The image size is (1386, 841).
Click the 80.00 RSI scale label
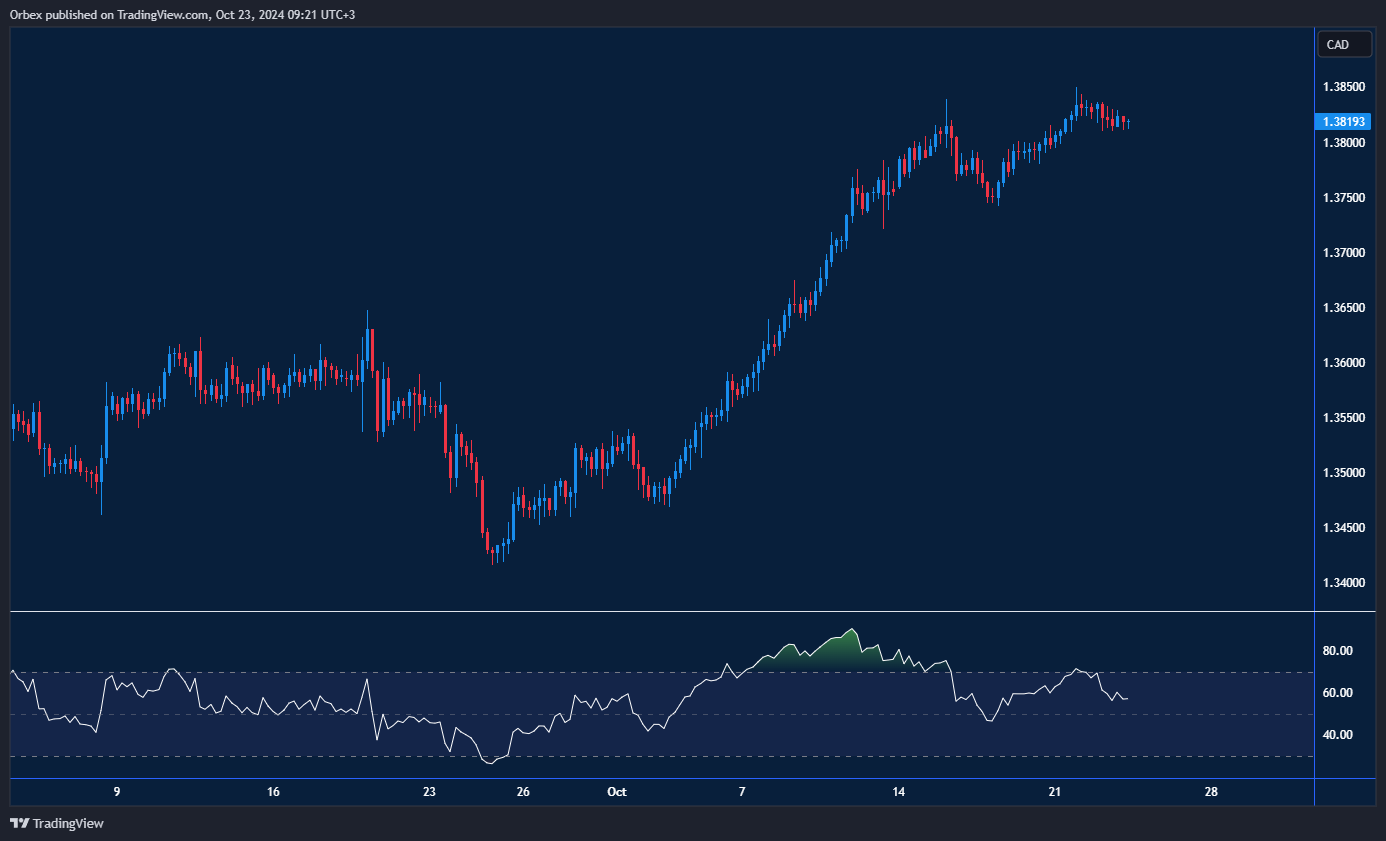point(1337,651)
